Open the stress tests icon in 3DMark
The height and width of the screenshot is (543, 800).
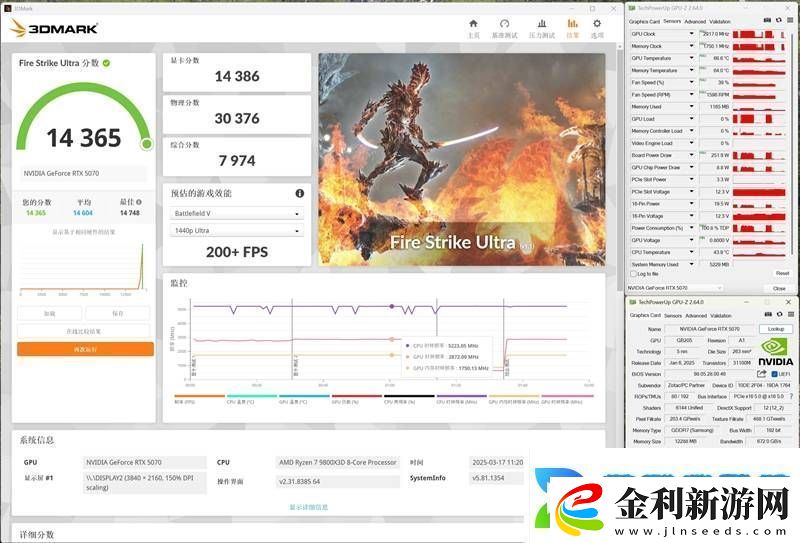coord(542,23)
